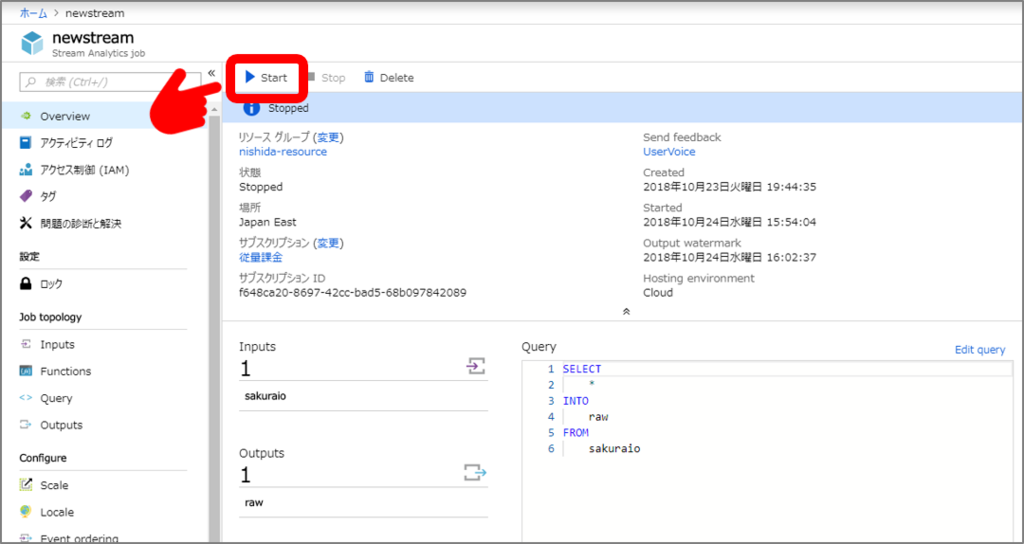This screenshot has height=544, width=1024.
Task: Click the trash can icon beside Delete
Action: point(369,77)
